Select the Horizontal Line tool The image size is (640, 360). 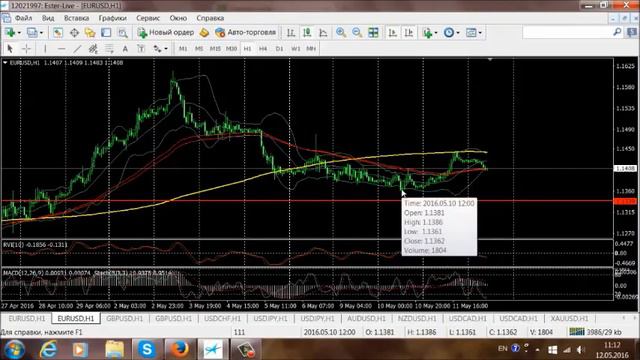pyautogui.click(x=61, y=49)
